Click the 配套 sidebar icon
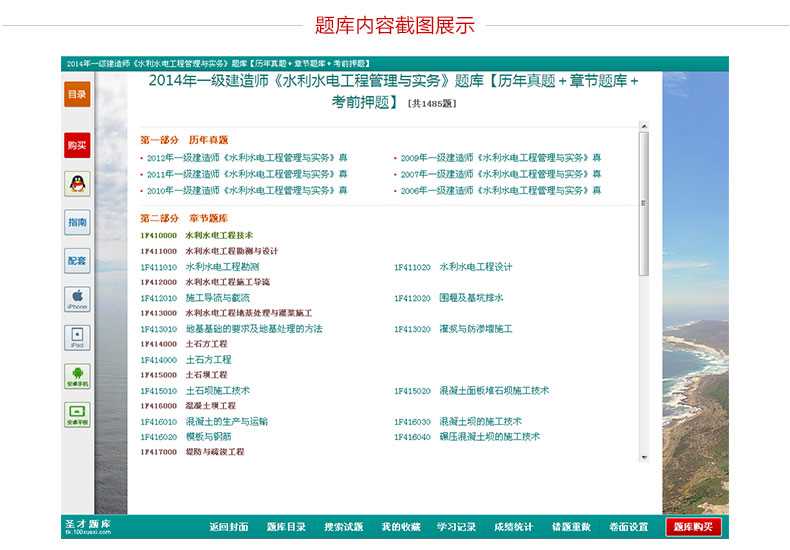790x550 pixels. (77, 261)
